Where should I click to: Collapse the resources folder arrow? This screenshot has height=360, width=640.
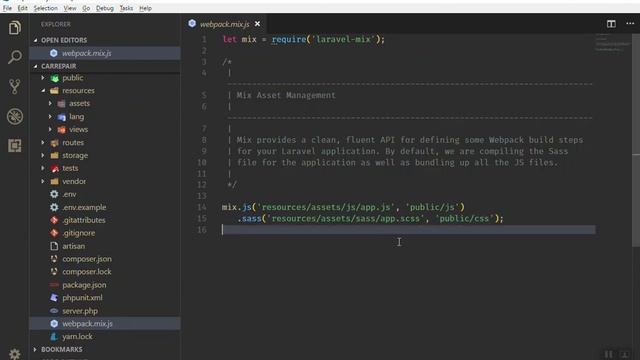(43, 91)
